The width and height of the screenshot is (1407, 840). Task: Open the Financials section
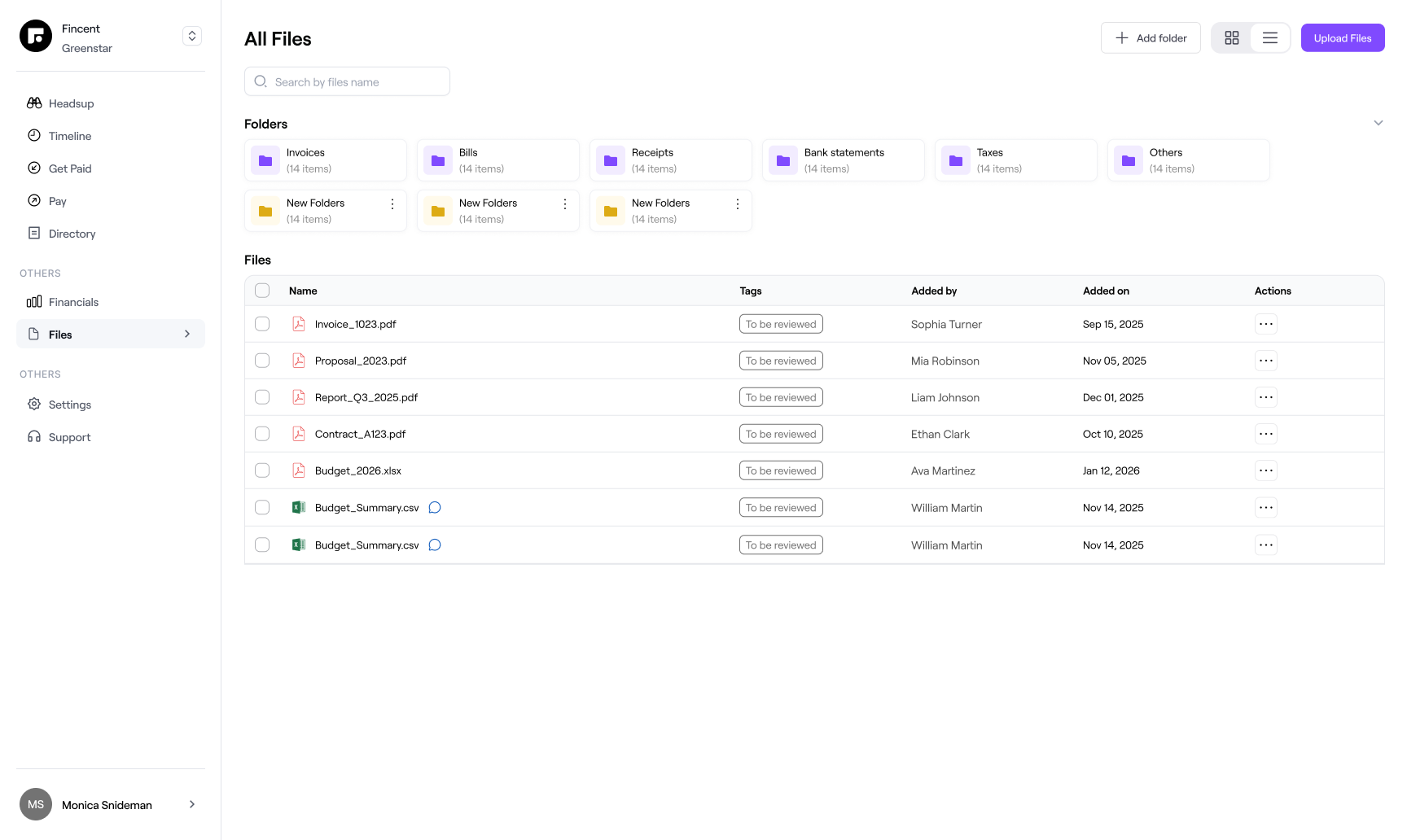coord(111,302)
